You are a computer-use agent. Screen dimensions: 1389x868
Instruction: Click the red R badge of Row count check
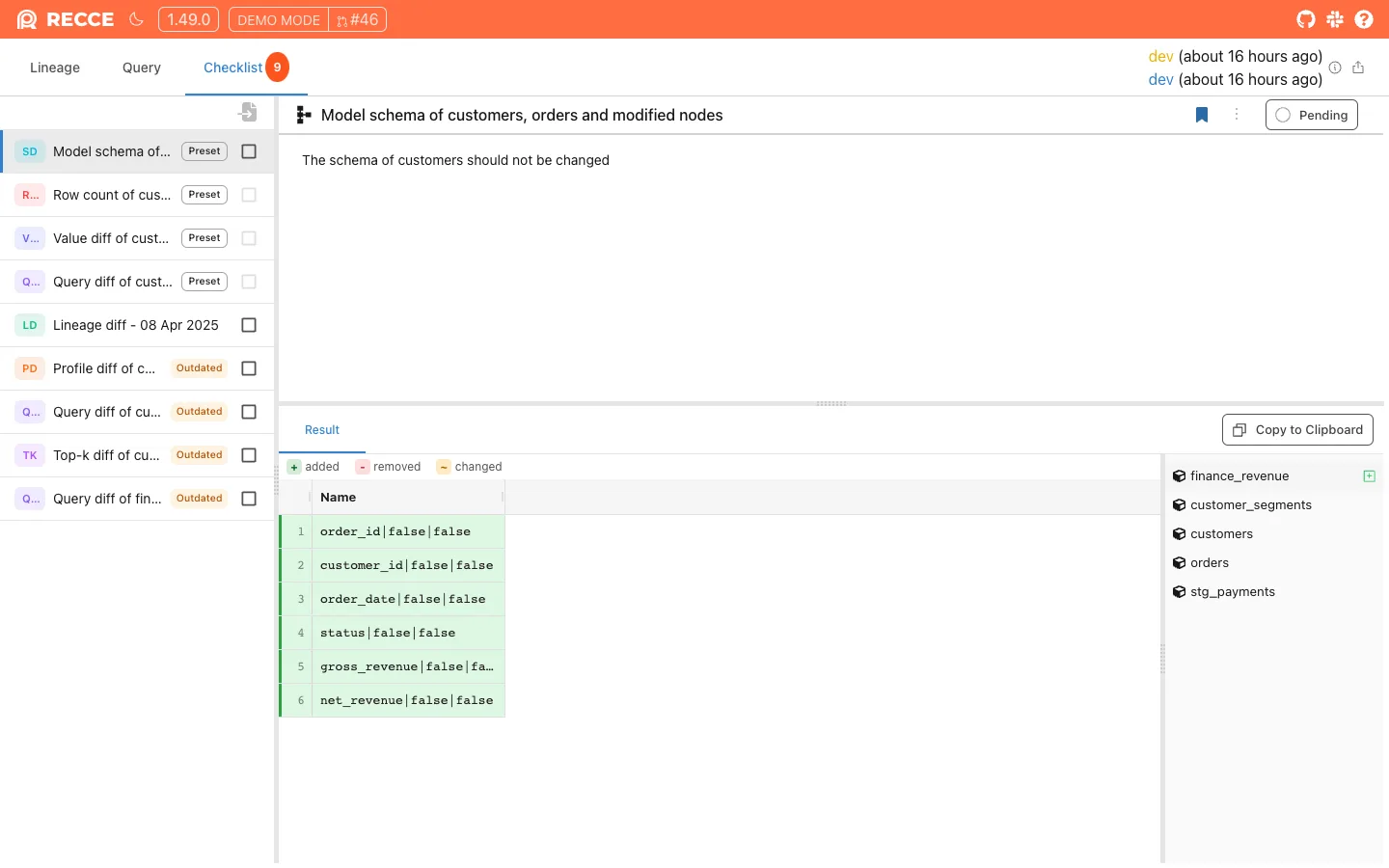pyautogui.click(x=30, y=195)
